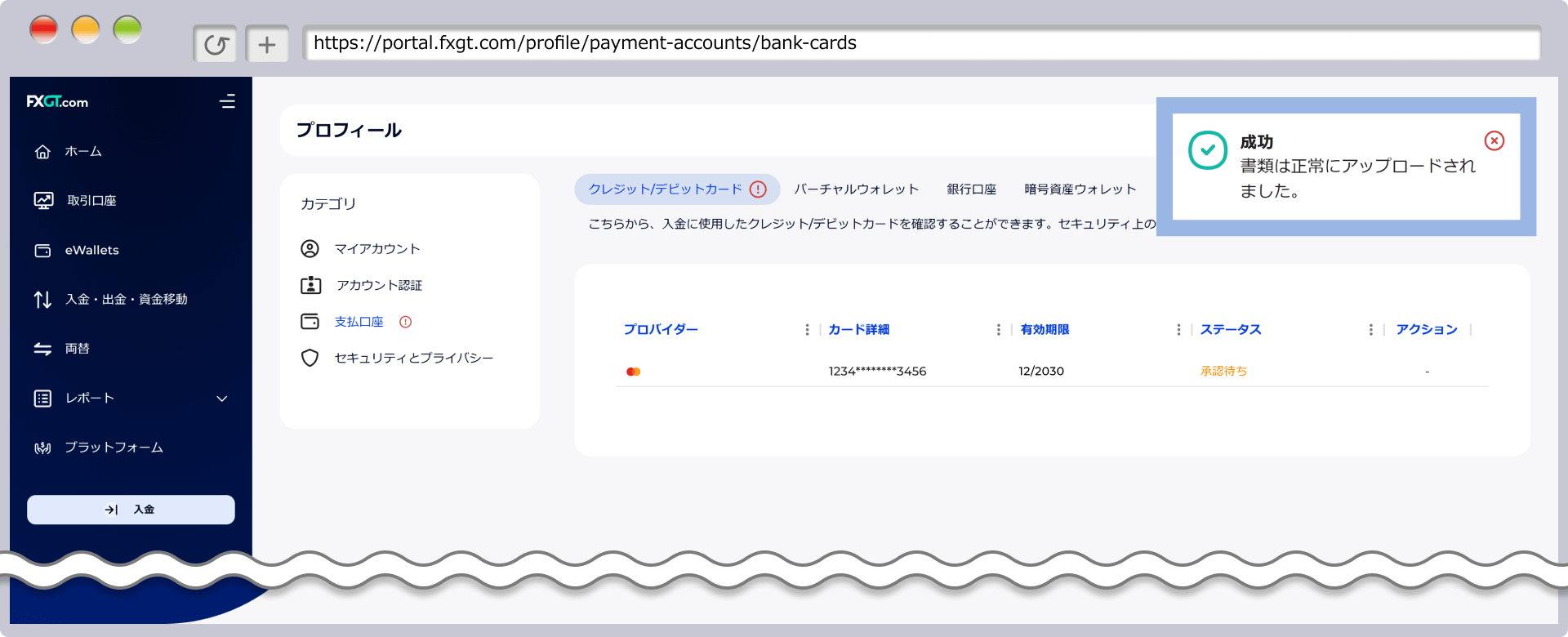This screenshot has width=1568, height=637.
Task: Click the deposit/withdraw arrows icon
Action: 42,300
